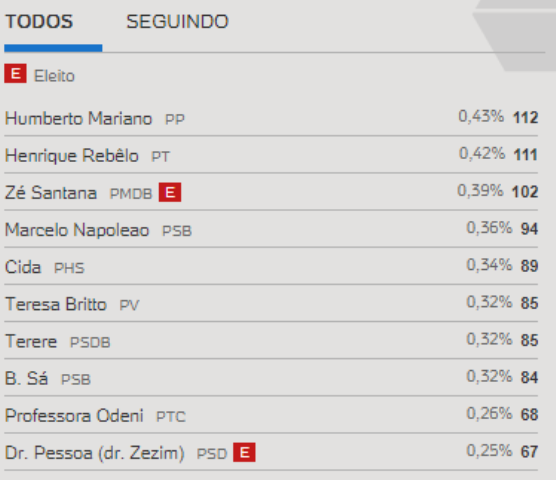Click the 0,25% percentage for Dr. Pessoa
Viewport: 556px width, 480px height.
point(489,451)
